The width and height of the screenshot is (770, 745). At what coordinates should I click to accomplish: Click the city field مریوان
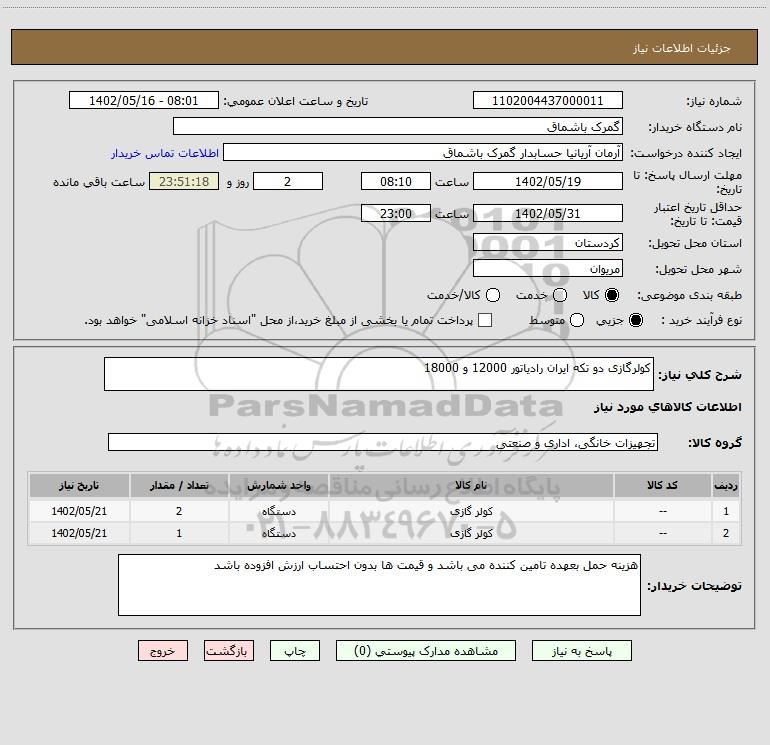(x=548, y=269)
